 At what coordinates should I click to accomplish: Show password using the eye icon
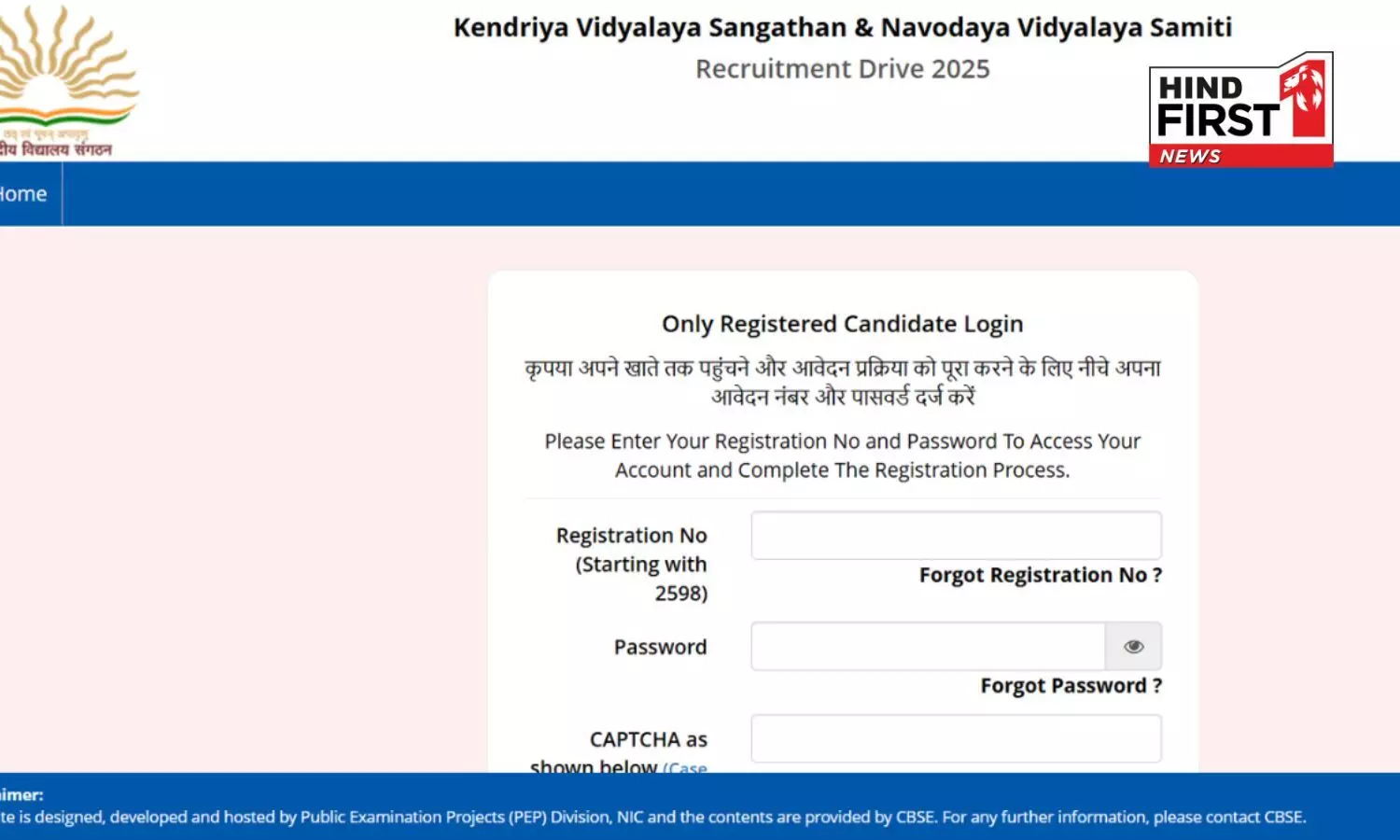tap(1133, 647)
